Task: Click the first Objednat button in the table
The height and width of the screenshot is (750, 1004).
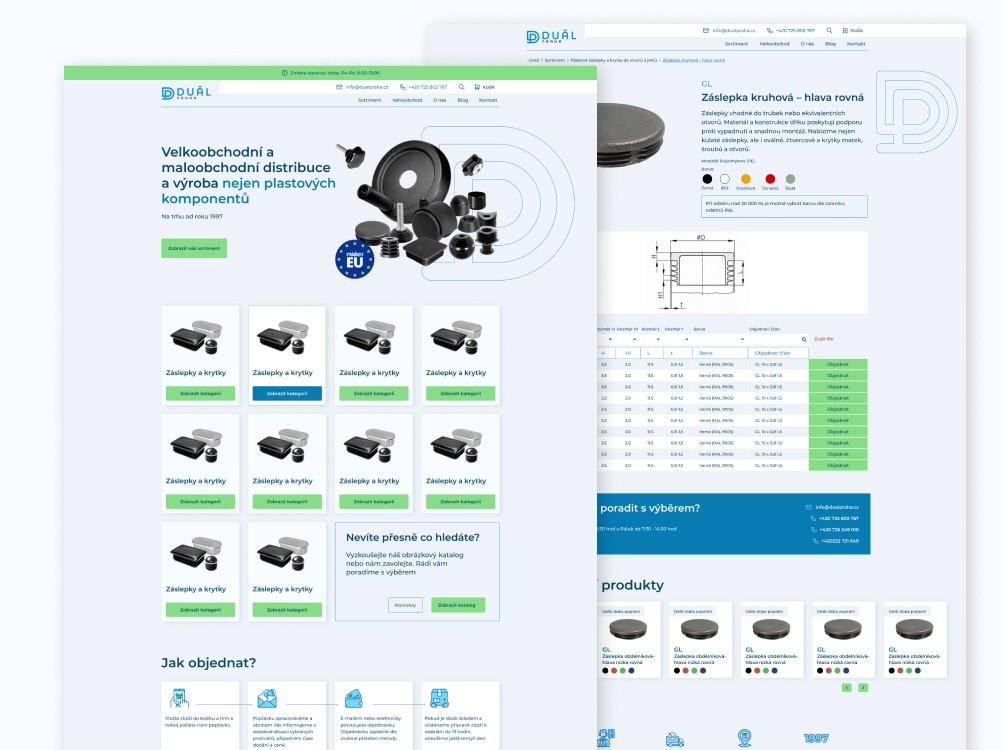Action: click(x=838, y=364)
